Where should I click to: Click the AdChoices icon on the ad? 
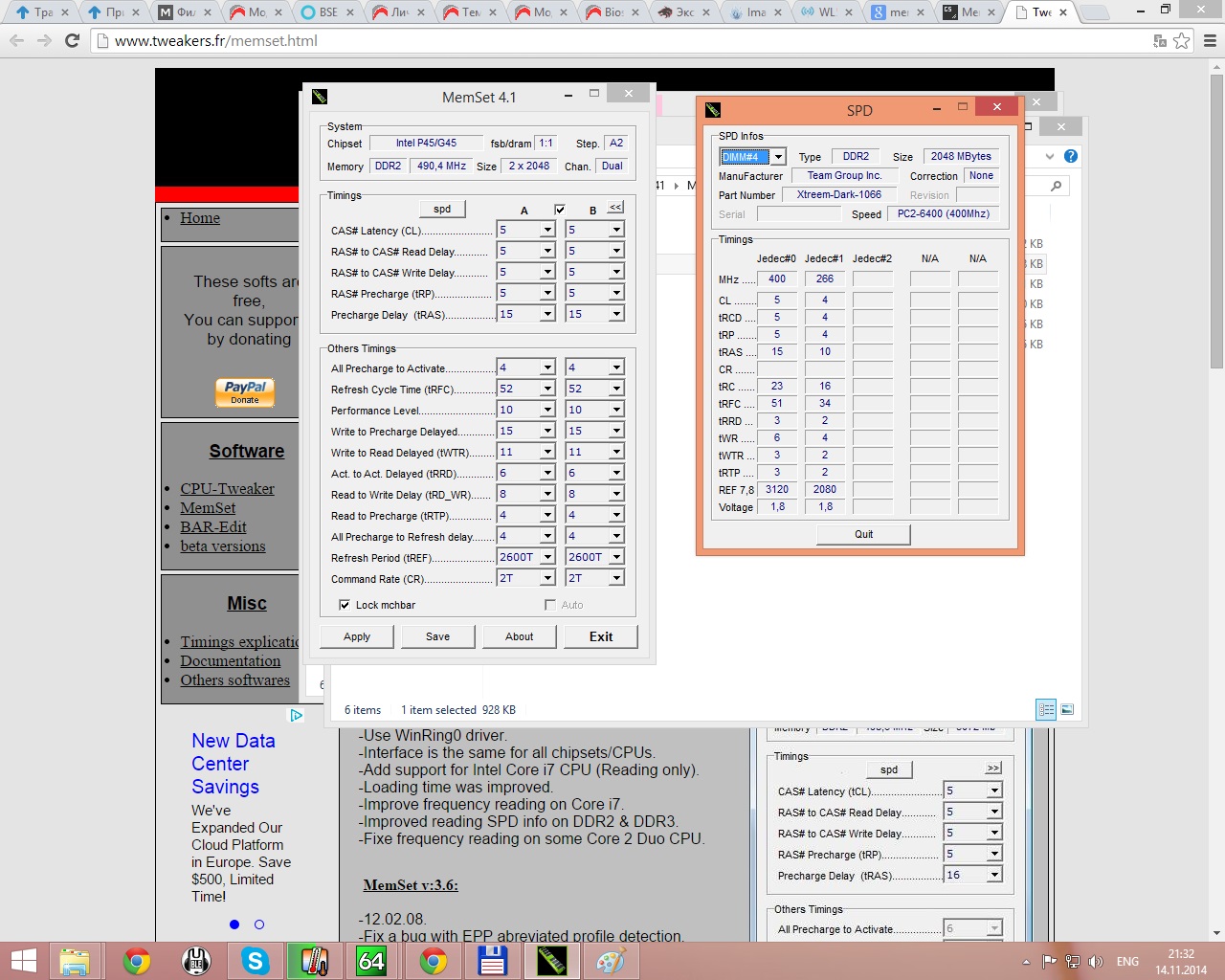297,715
